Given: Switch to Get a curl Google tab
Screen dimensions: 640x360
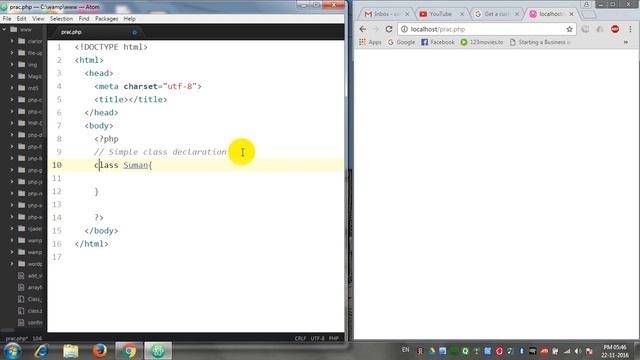Looking at the screenshot, I should tap(496, 14).
